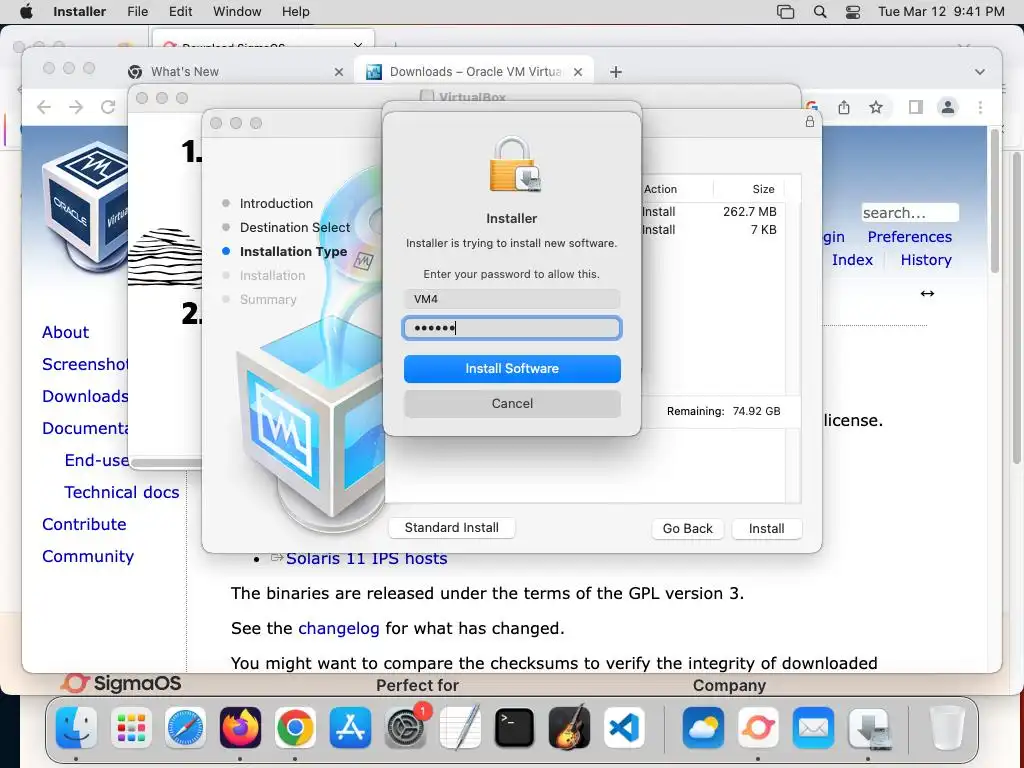Click the width toggle double arrow on page

point(927,293)
